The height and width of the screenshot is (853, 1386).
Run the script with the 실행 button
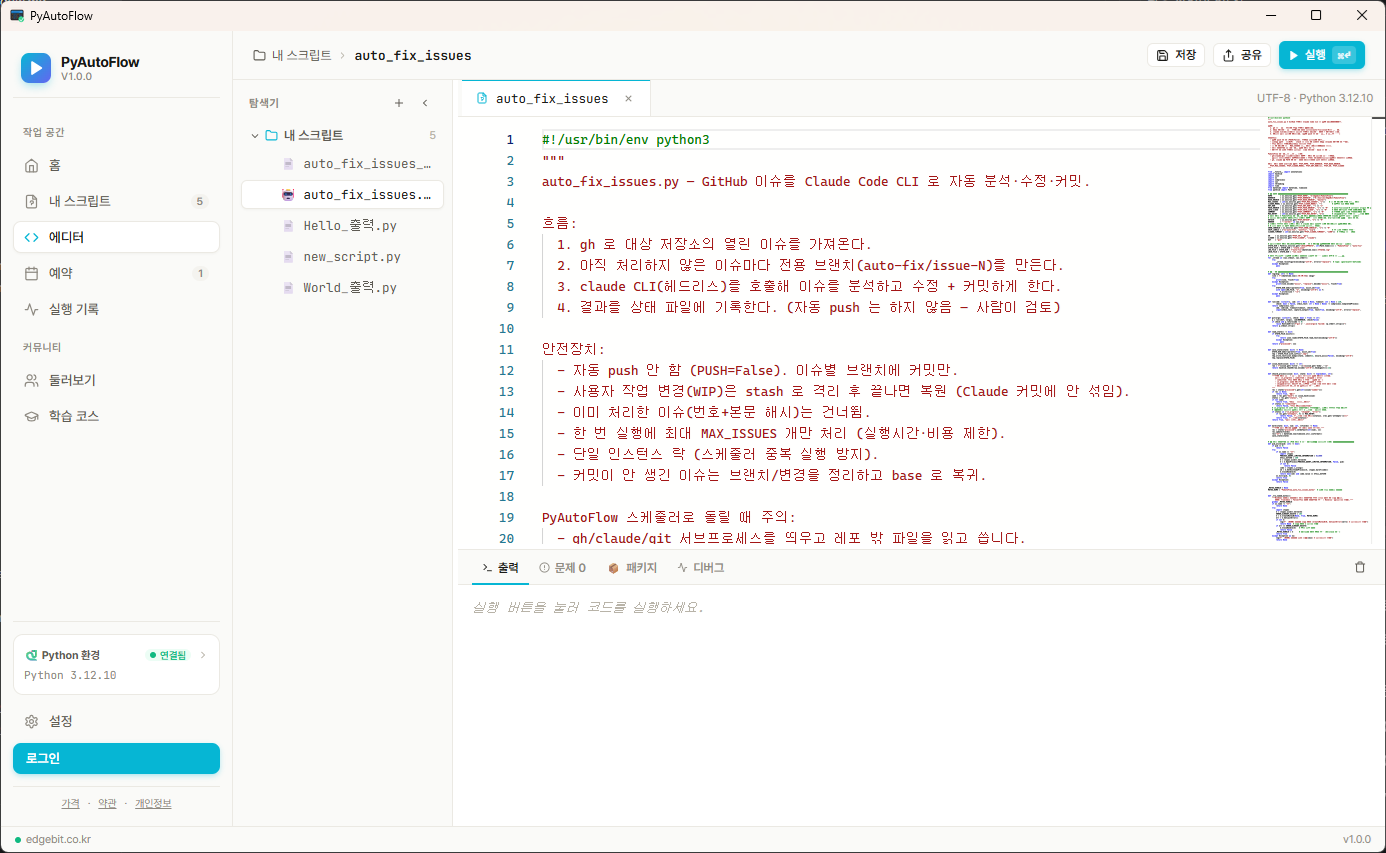coord(1322,55)
